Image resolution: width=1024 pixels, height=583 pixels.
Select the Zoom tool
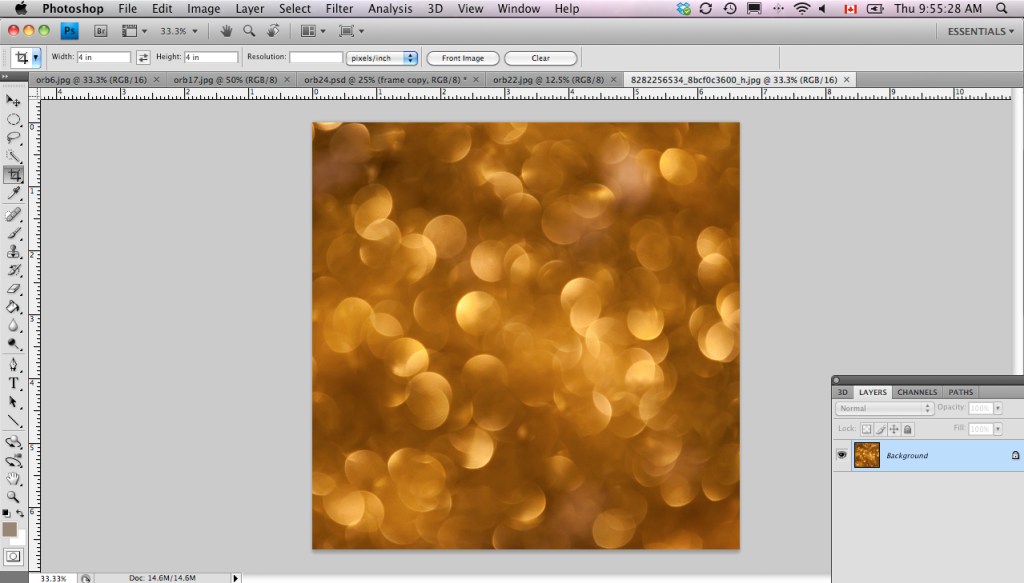[14, 496]
